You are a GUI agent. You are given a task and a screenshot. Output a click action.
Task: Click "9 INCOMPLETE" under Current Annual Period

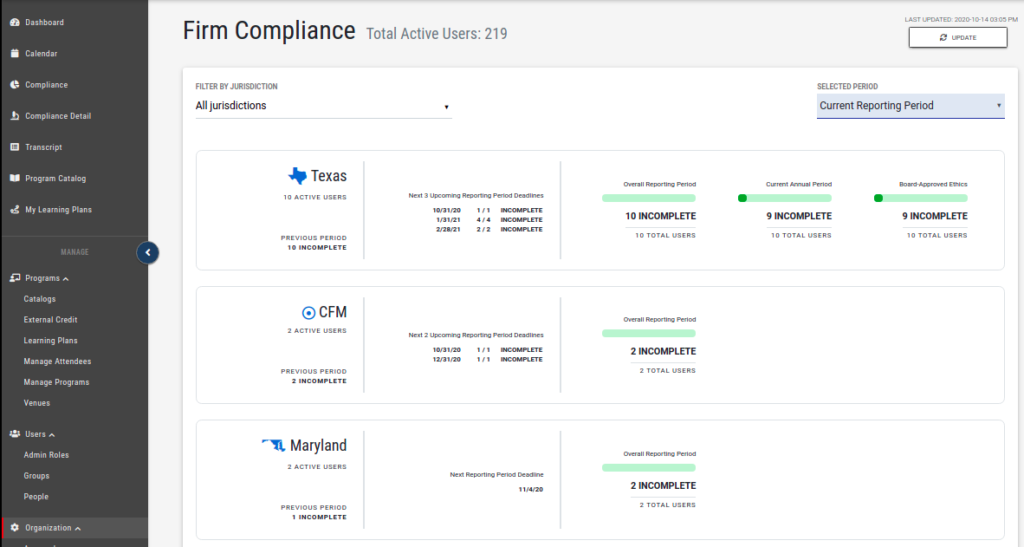coord(799,216)
